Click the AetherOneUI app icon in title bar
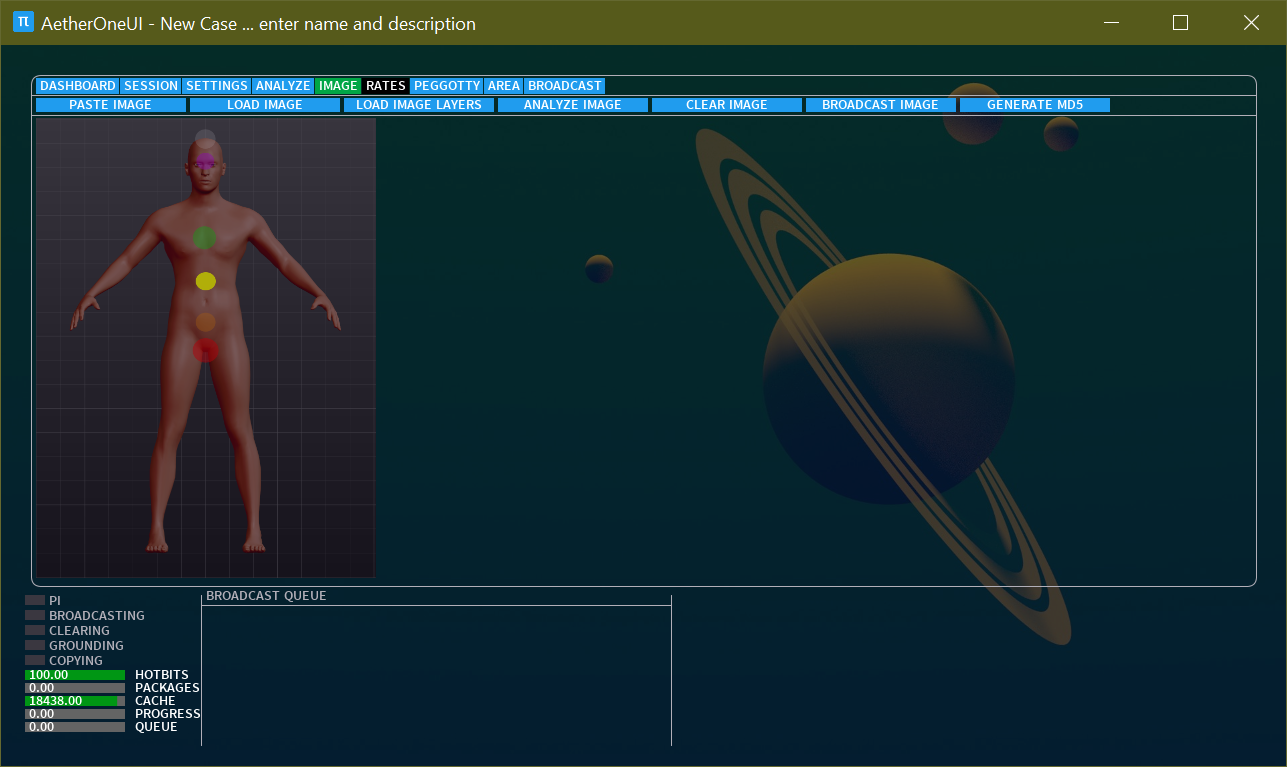This screenshot has height=767, width=1287. click(x=23, y=22)
